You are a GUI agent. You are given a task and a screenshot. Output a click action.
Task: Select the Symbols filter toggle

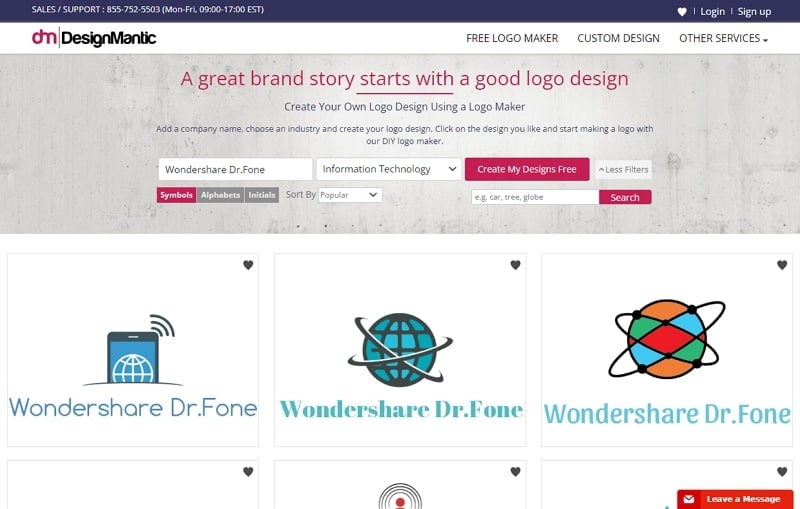point(177,195)
